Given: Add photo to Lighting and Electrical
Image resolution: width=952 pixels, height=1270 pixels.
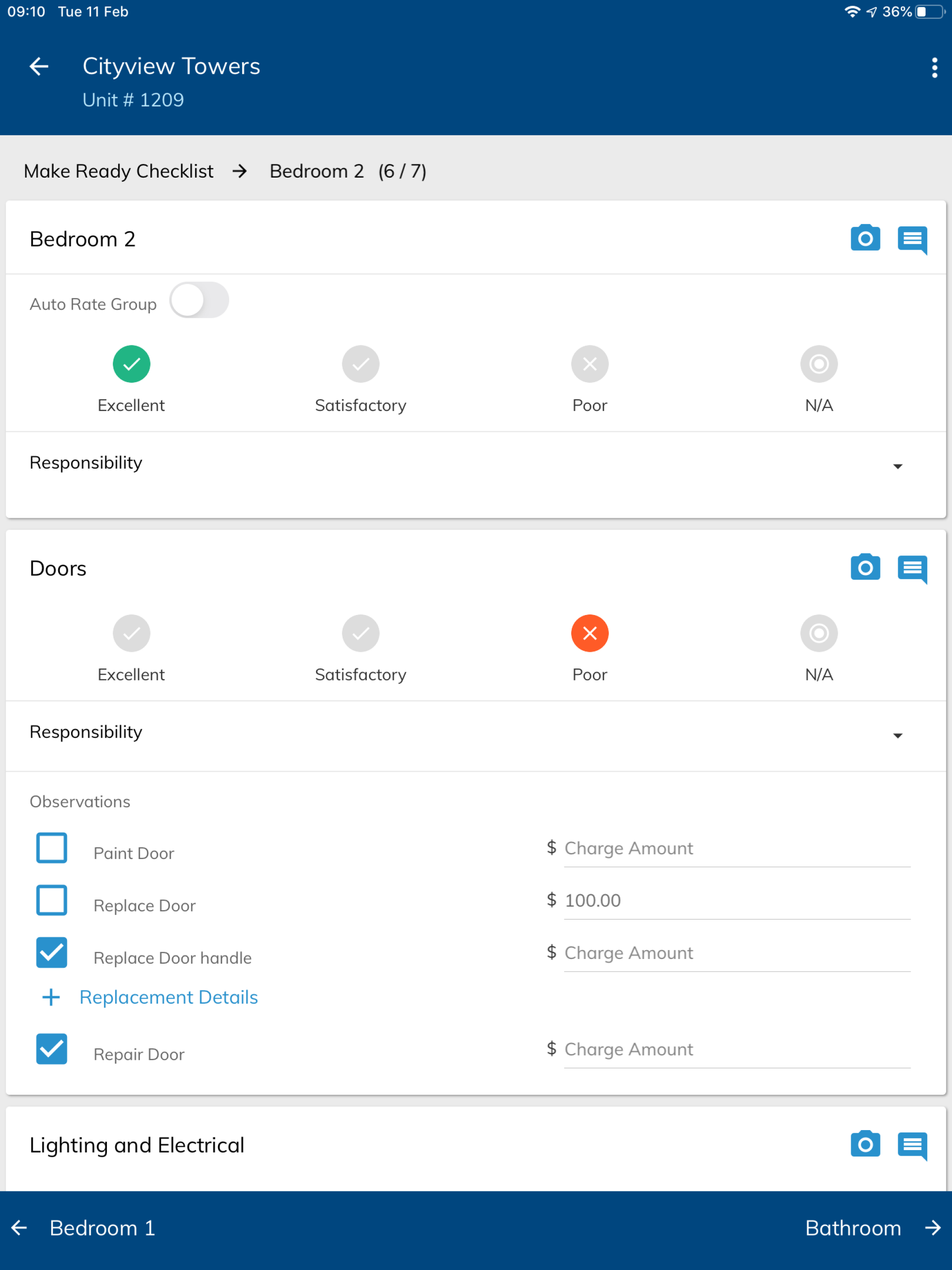Looking at the screenshot, I should pyautogui.click(x=865, y=1144).
